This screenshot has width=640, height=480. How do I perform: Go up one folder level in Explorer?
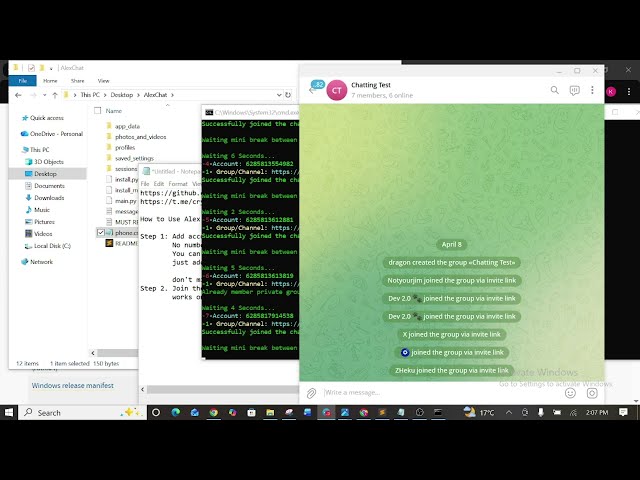(x=55, y=95)
